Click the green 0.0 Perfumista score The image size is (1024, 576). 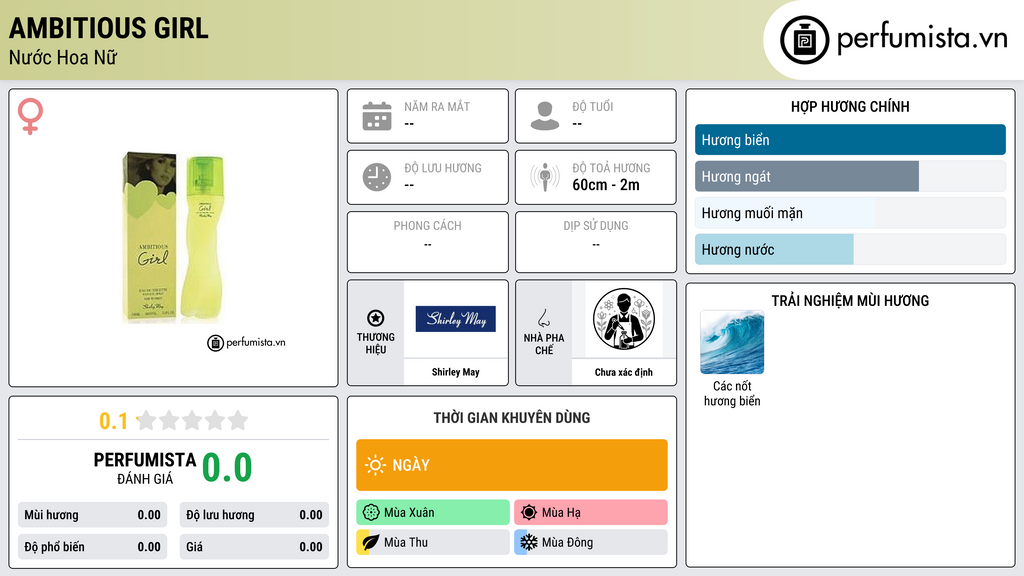(227, 468)
